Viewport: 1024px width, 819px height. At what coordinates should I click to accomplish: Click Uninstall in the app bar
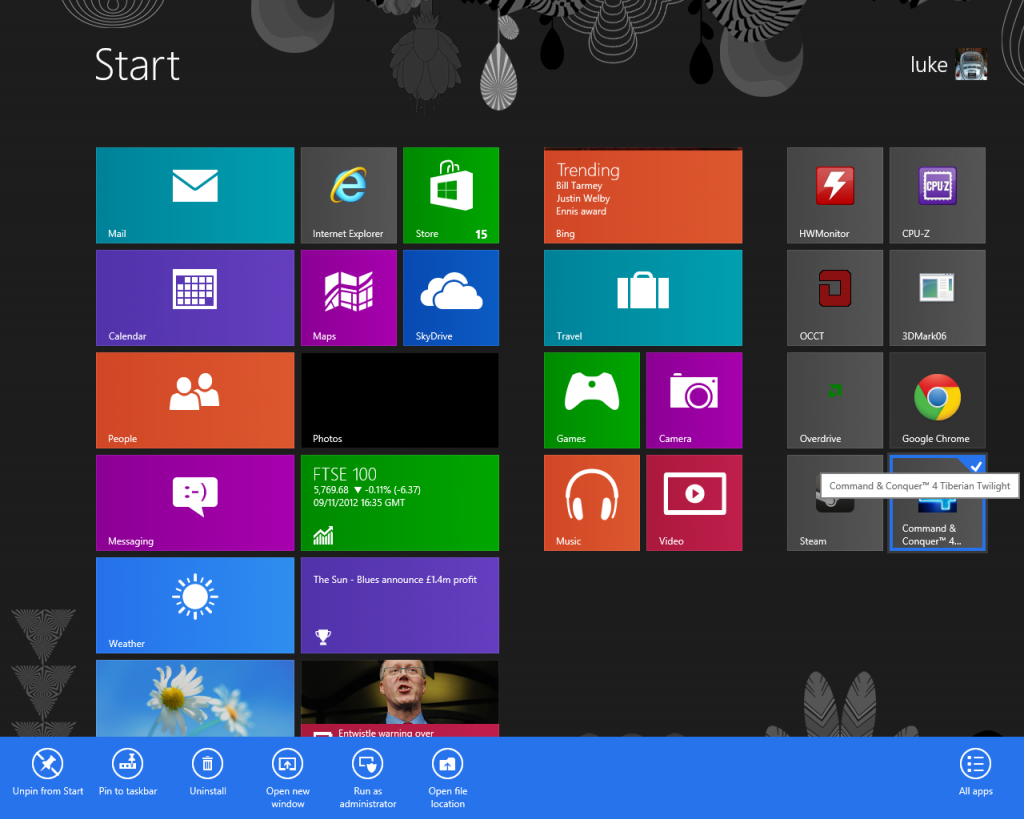(x=208, y=773)
